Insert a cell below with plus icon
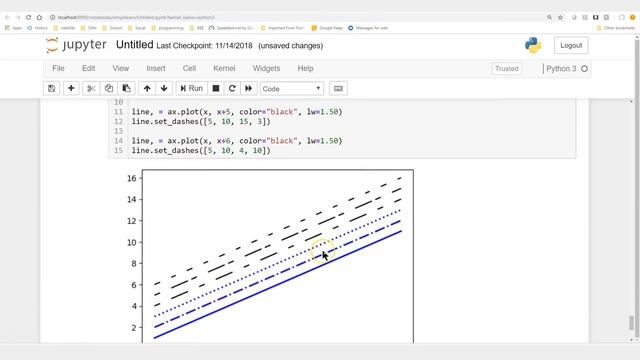Viewport: 640px width, 360px height. coord(71,89)
